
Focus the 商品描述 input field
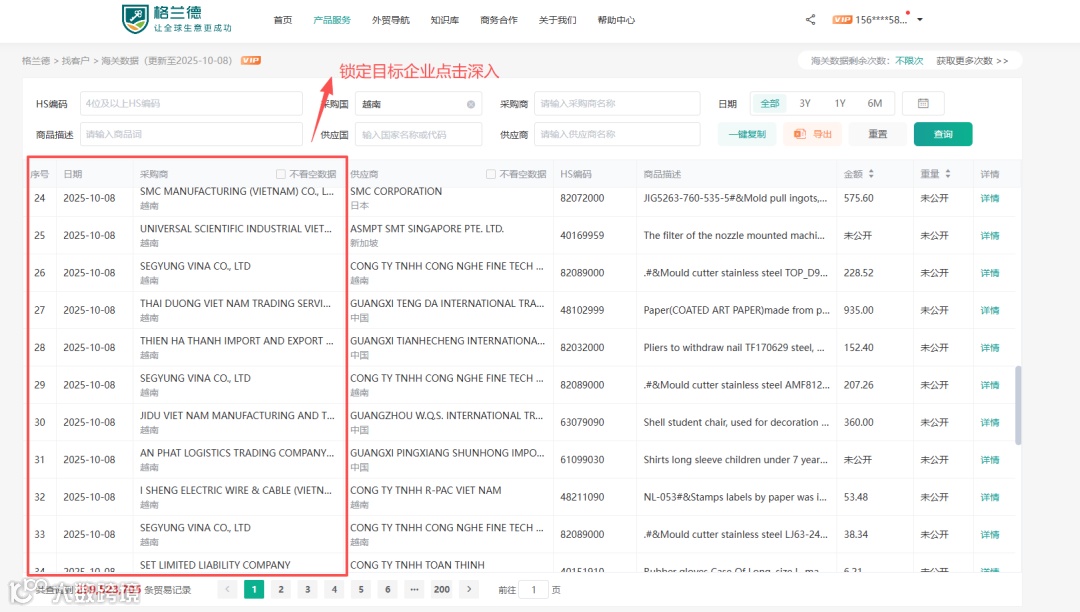(191, 134)
